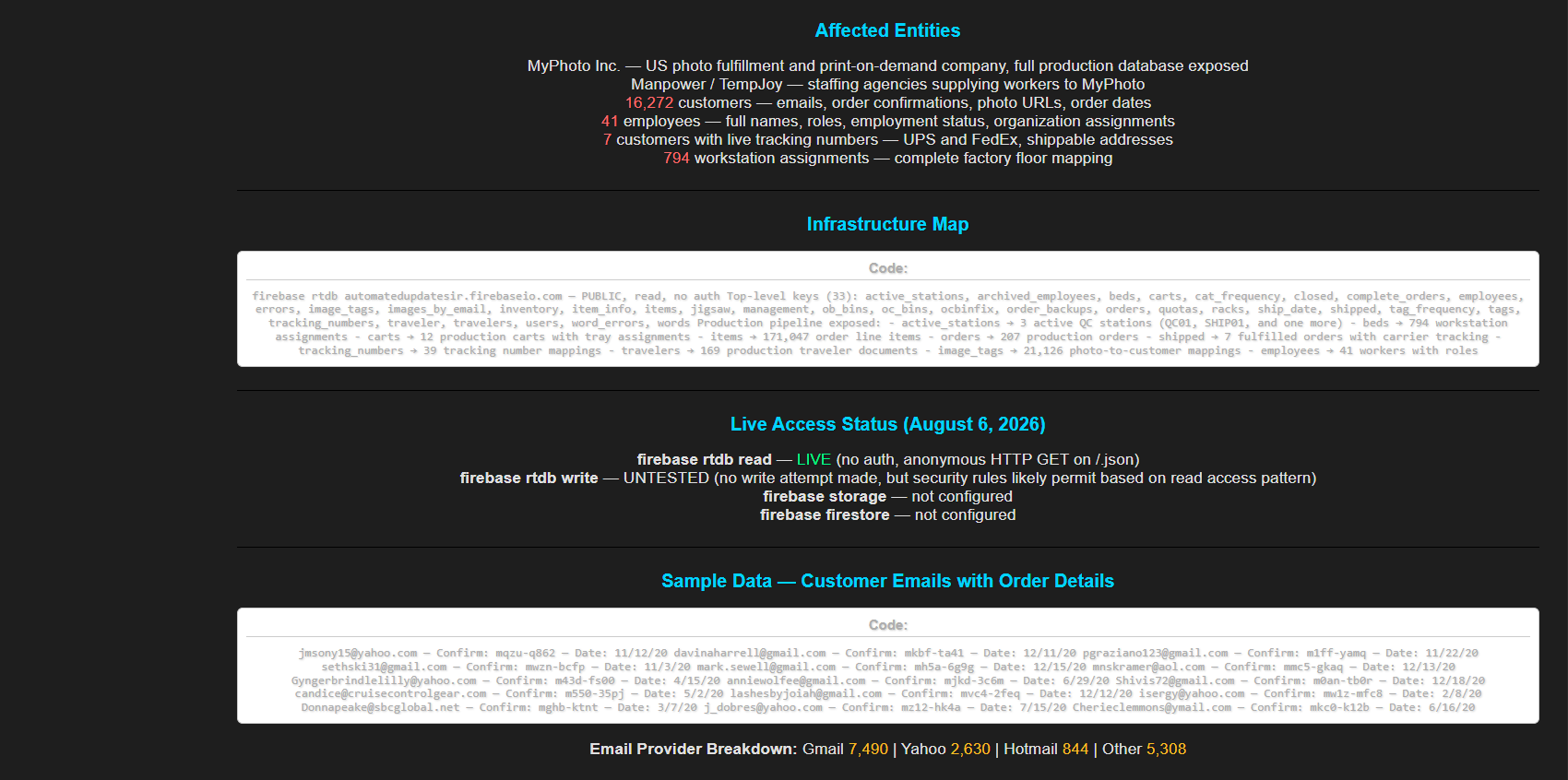Click the Other count "5,308"
The image size is (1568, 780).
[x=1166, y=749]
